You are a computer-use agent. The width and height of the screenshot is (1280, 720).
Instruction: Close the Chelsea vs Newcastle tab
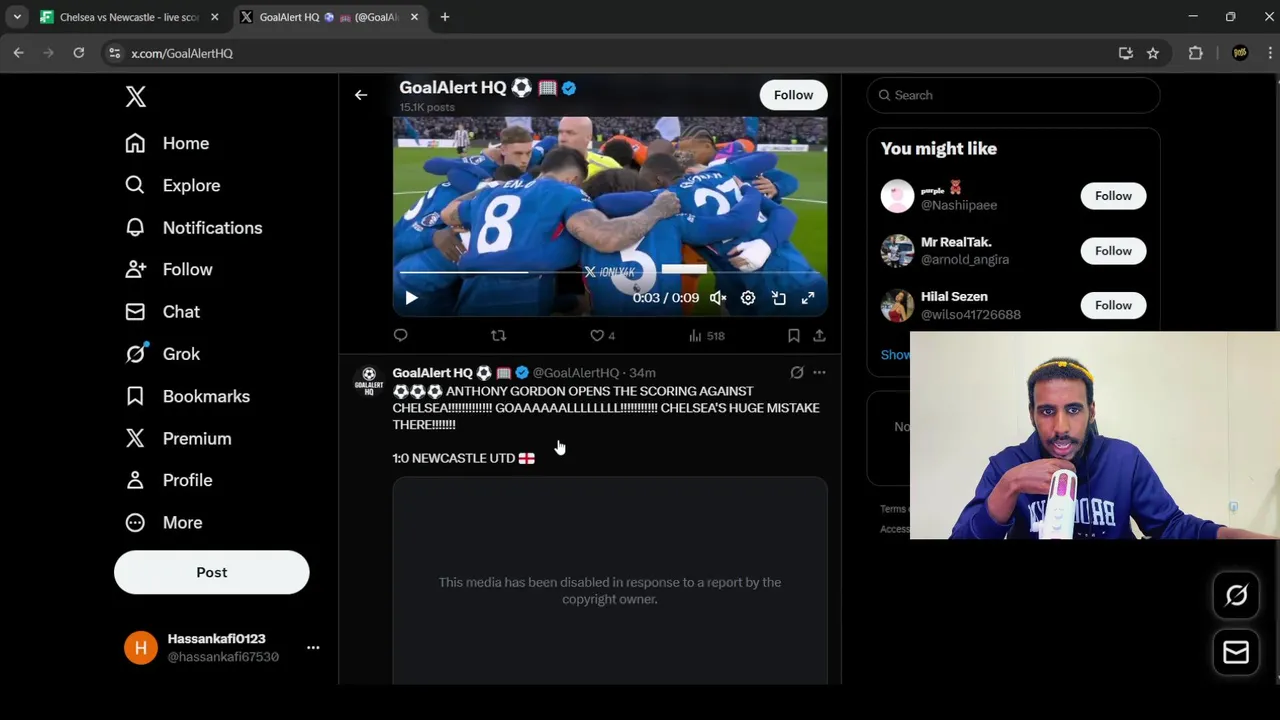[x=214, y=17]
